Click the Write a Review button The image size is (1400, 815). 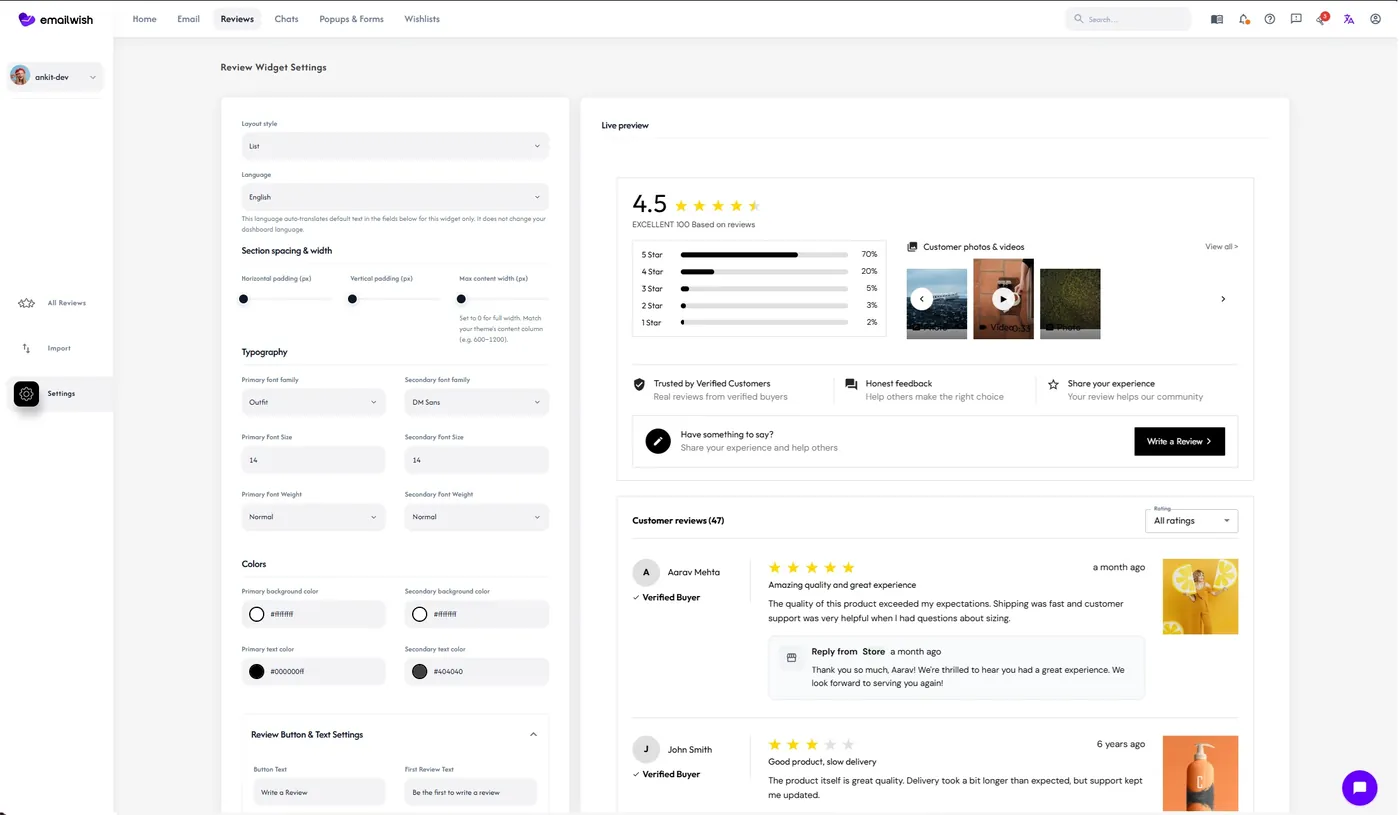point(1180,441)
